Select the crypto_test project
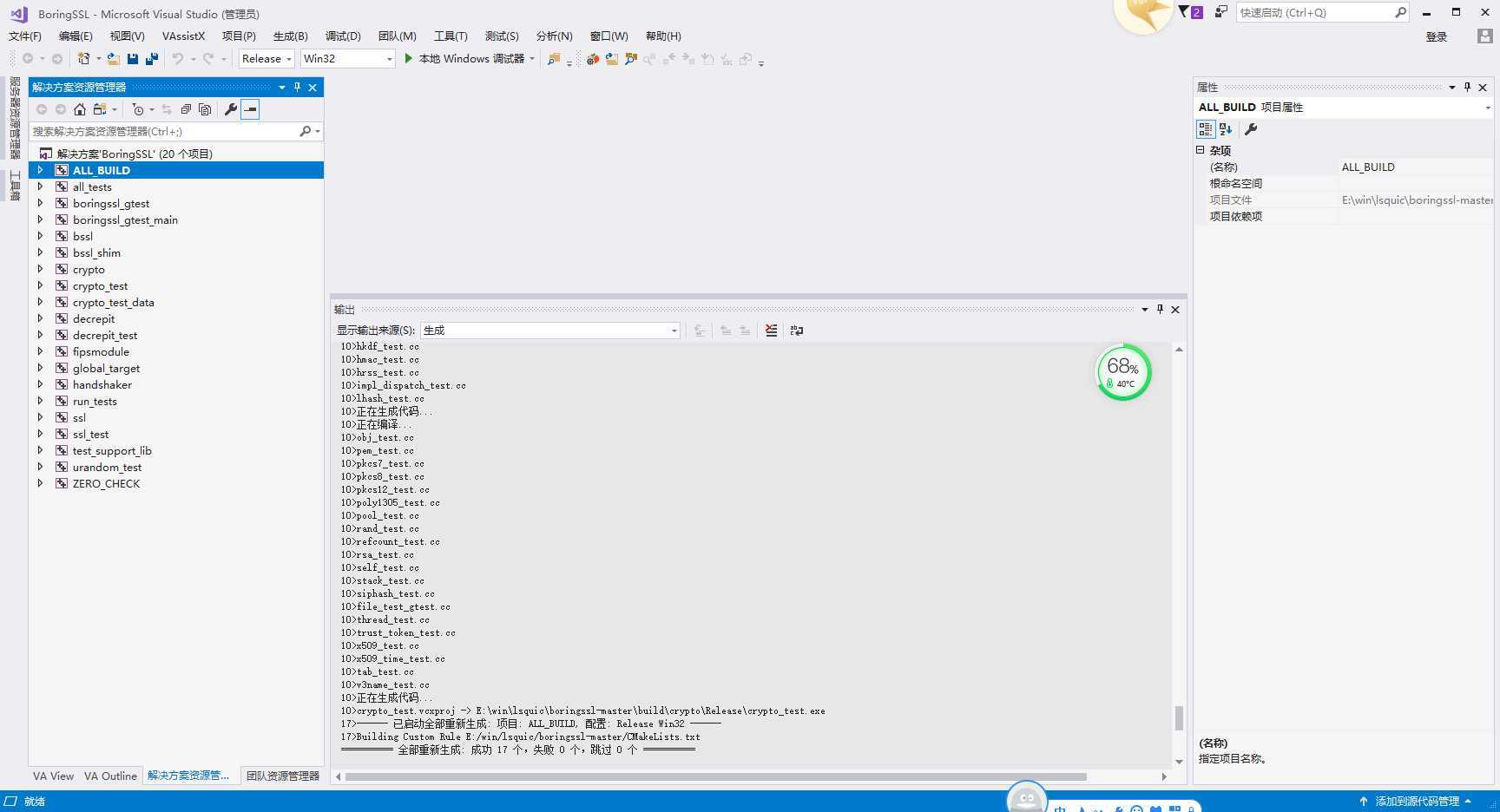Viewport: 1500px width, 812px height. point(100,285)
